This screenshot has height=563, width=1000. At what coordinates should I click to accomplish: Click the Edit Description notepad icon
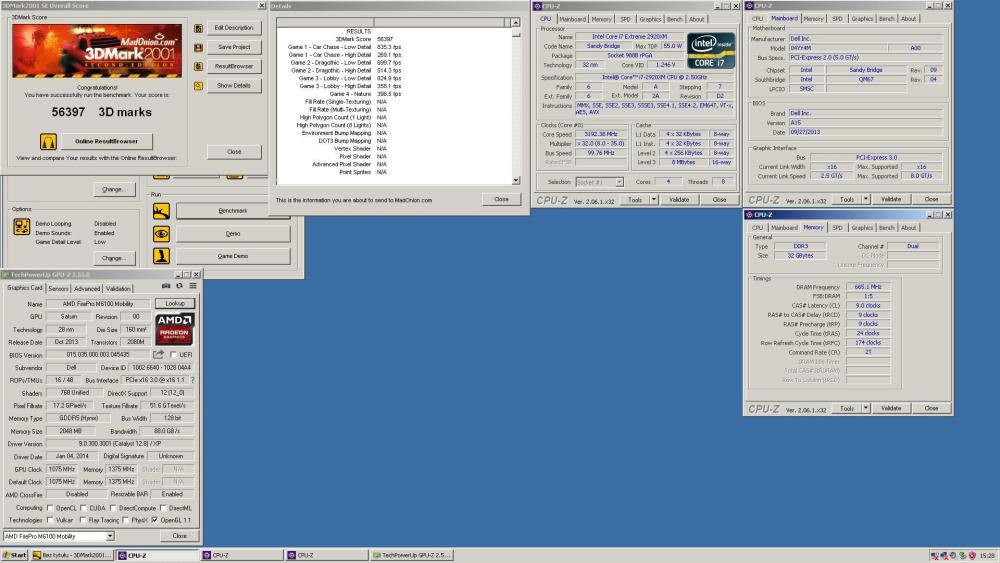[198, 28]
